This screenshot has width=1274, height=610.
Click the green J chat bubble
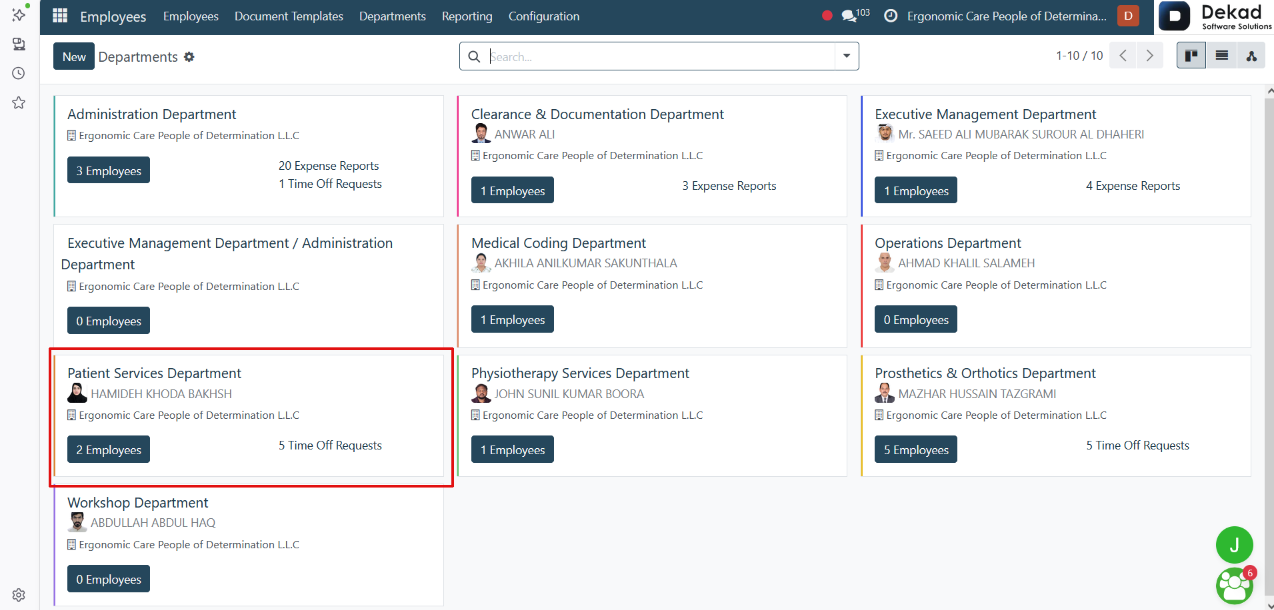point(1234,545)
